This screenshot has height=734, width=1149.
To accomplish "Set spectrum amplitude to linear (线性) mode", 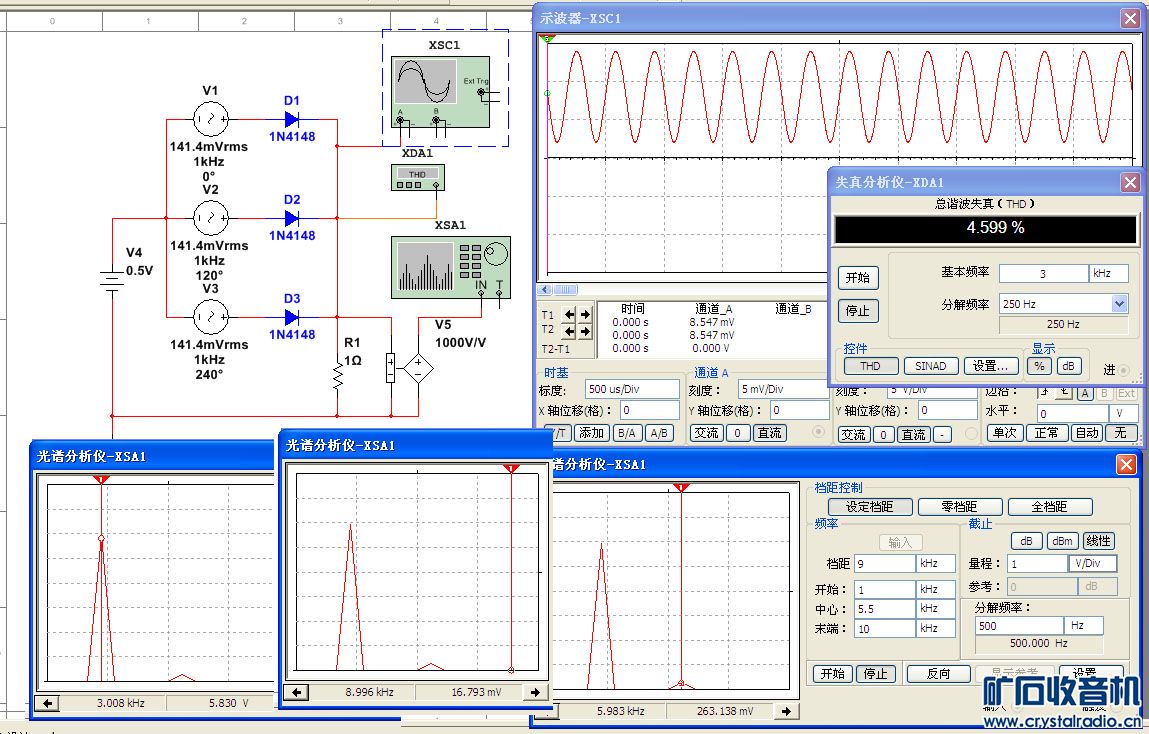I will coord(1098,541).
